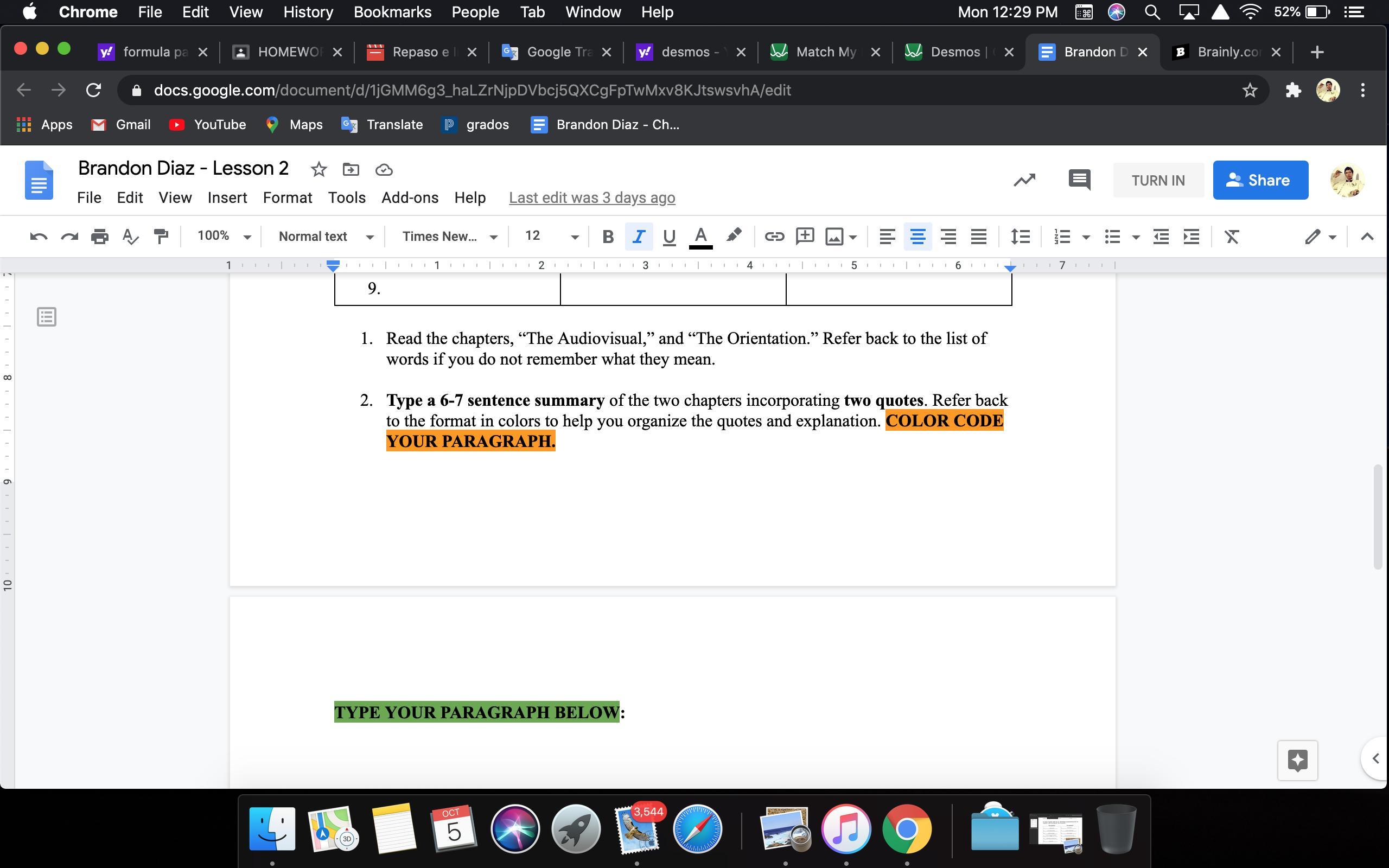Screen dimensions: 1389x868
Task: Open the text color picker
Action: pyautogui.click(x=700, y=237)
